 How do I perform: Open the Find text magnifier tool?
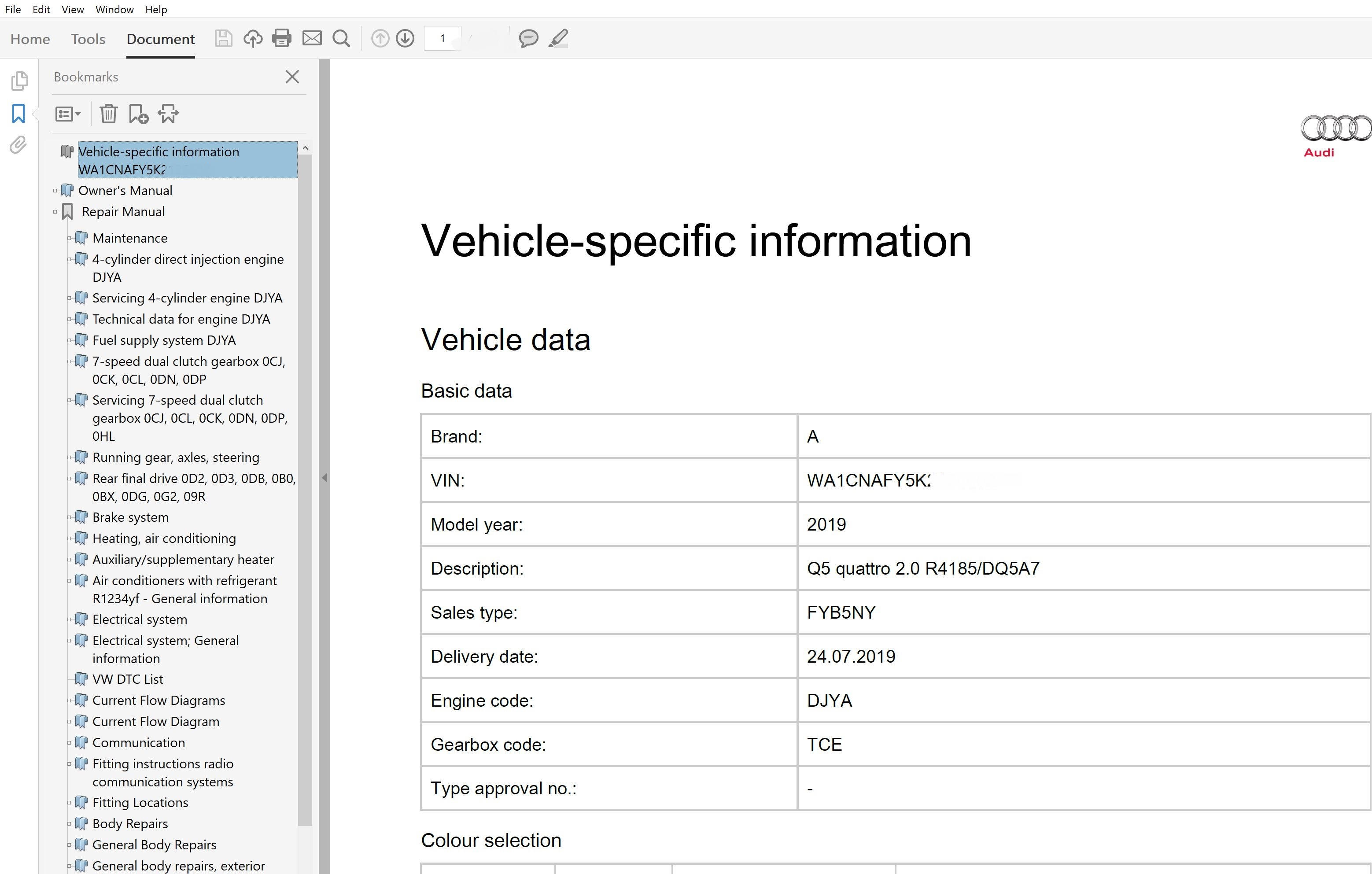point(341,38)
